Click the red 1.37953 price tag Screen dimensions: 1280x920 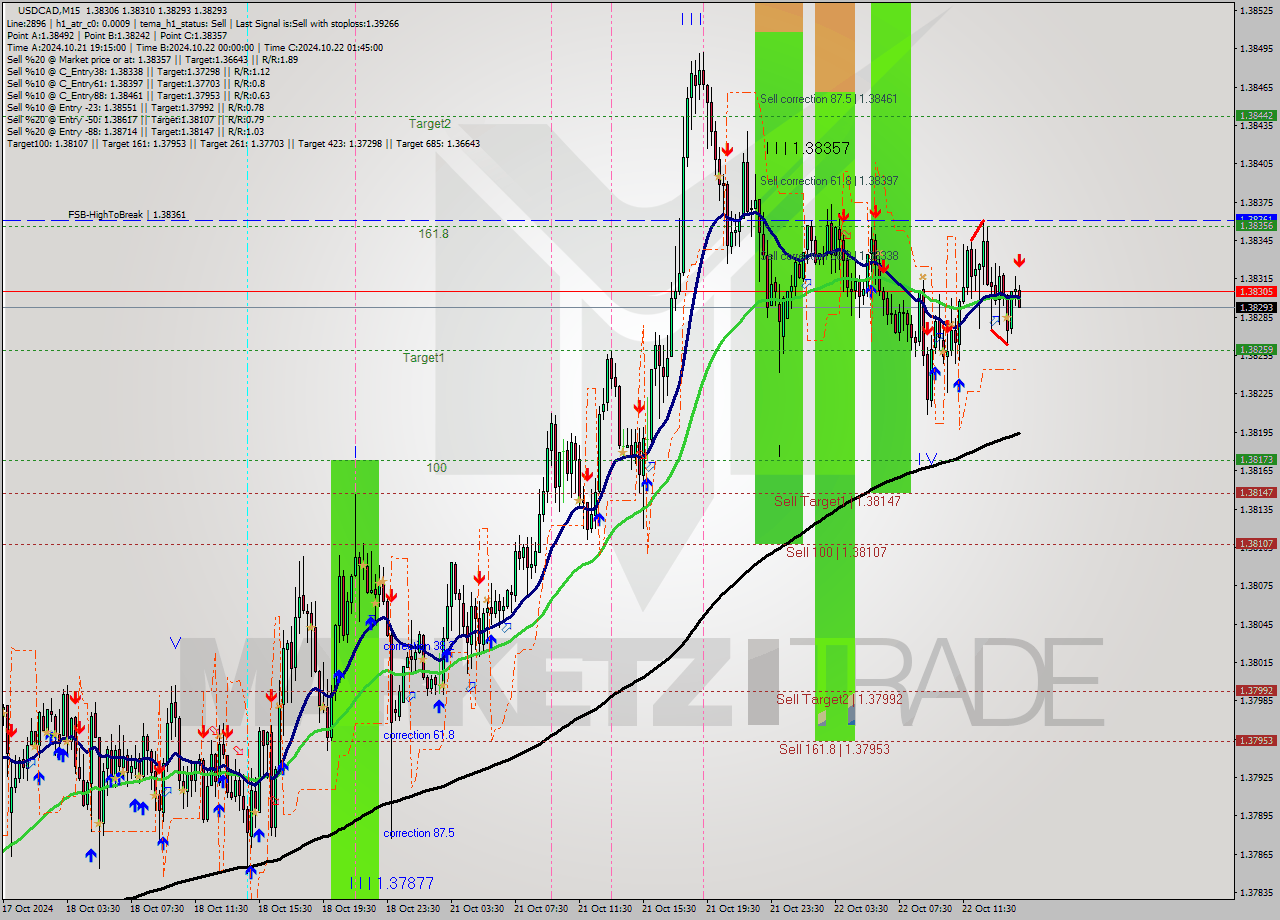click(x=1255, y=741)
